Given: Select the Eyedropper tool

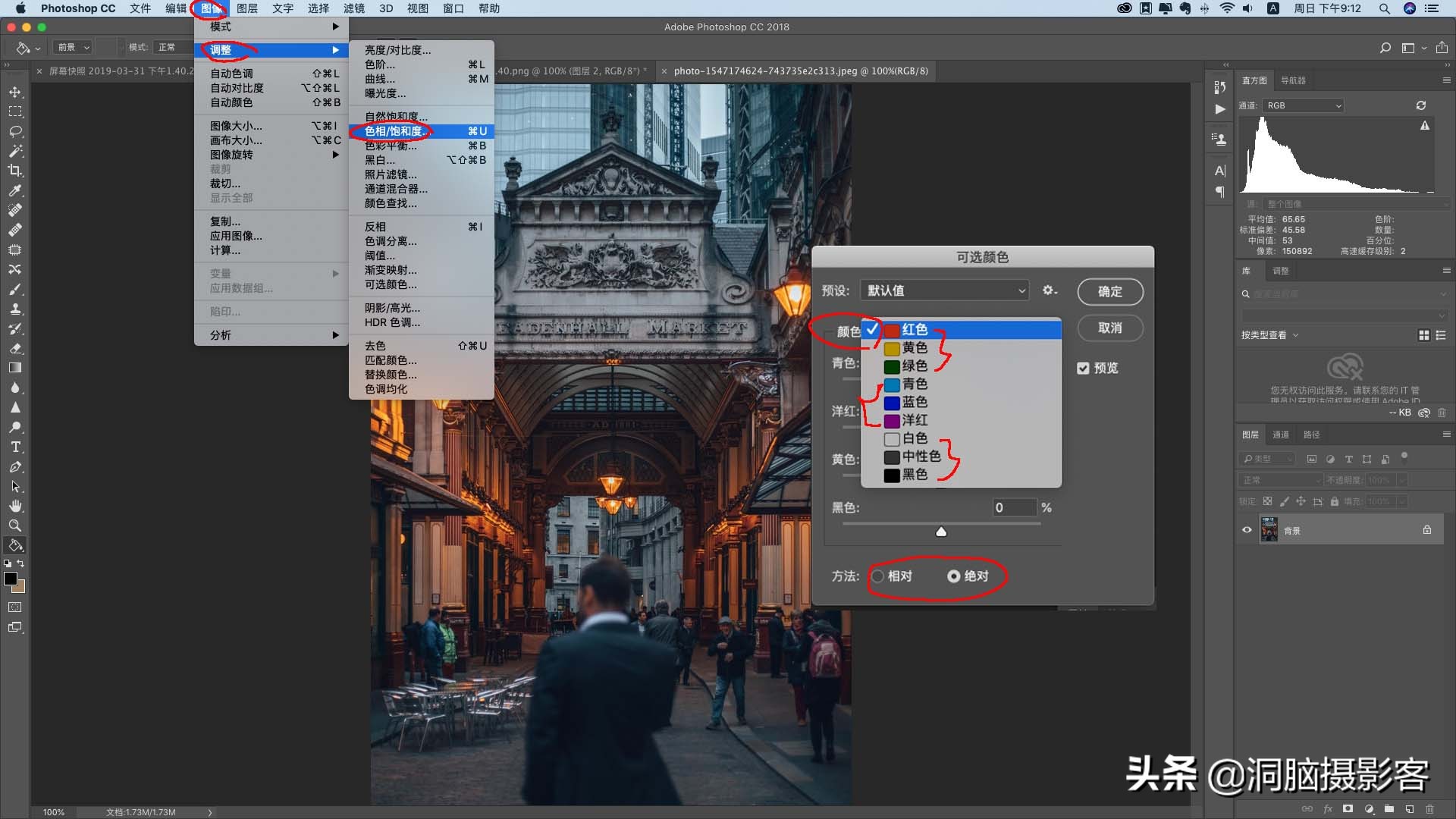Looking at the screenshot, I should pyautogui.click(x=15, y=190).
